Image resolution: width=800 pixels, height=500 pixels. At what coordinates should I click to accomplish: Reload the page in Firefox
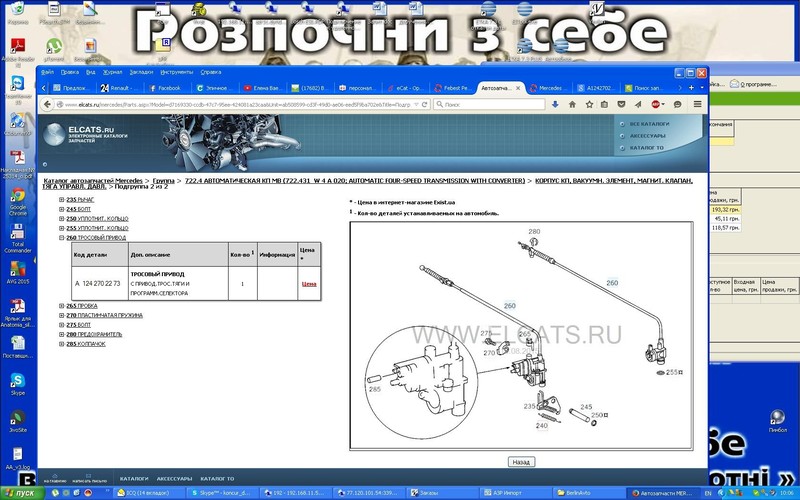424,104
